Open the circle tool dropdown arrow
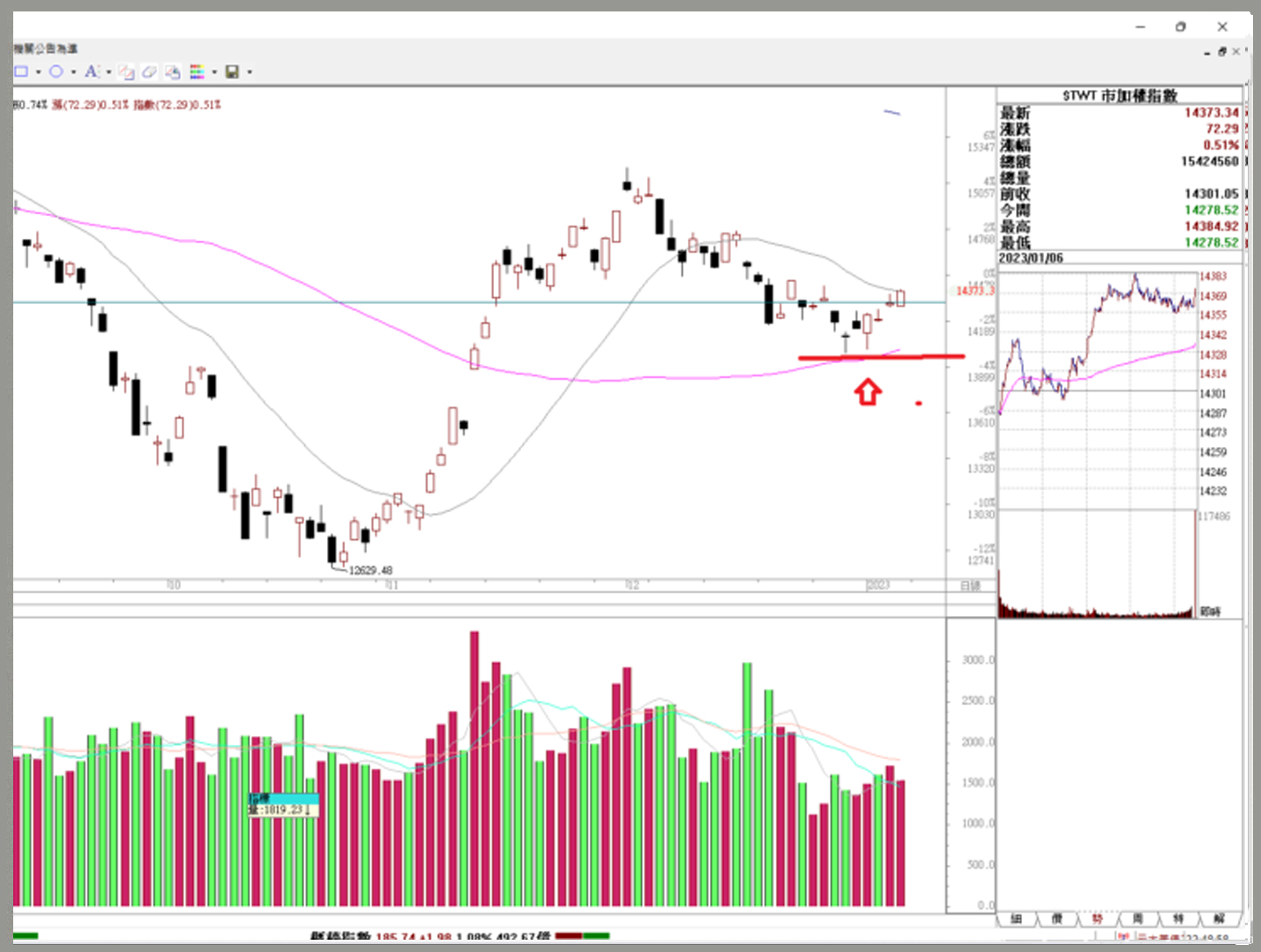 [x=73, y=72]
